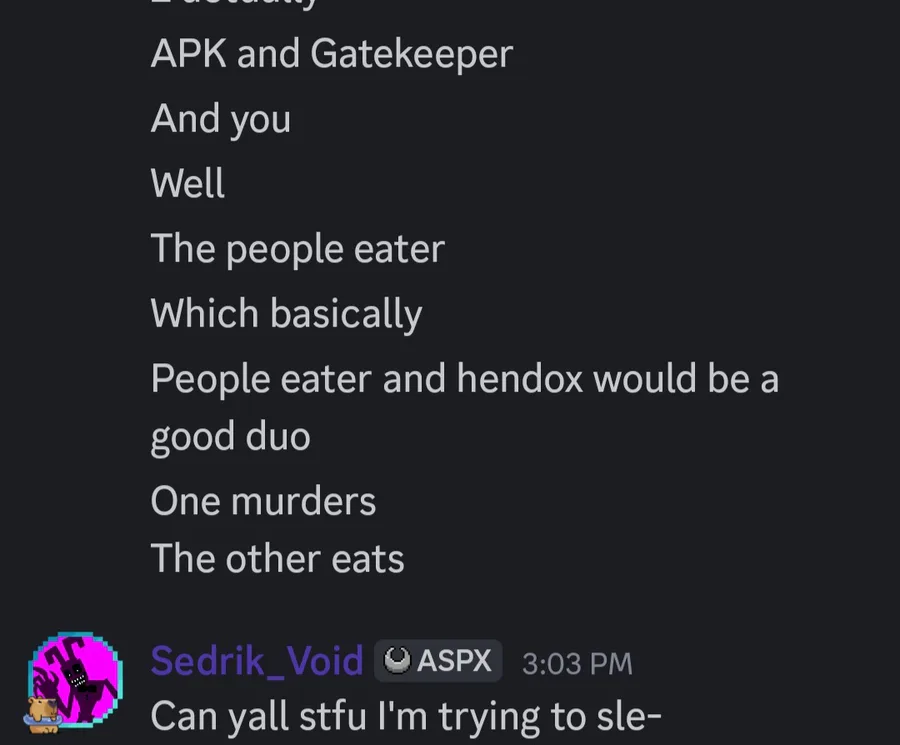Click the capybara avatar decoration icon

click(x=43, y=714)
